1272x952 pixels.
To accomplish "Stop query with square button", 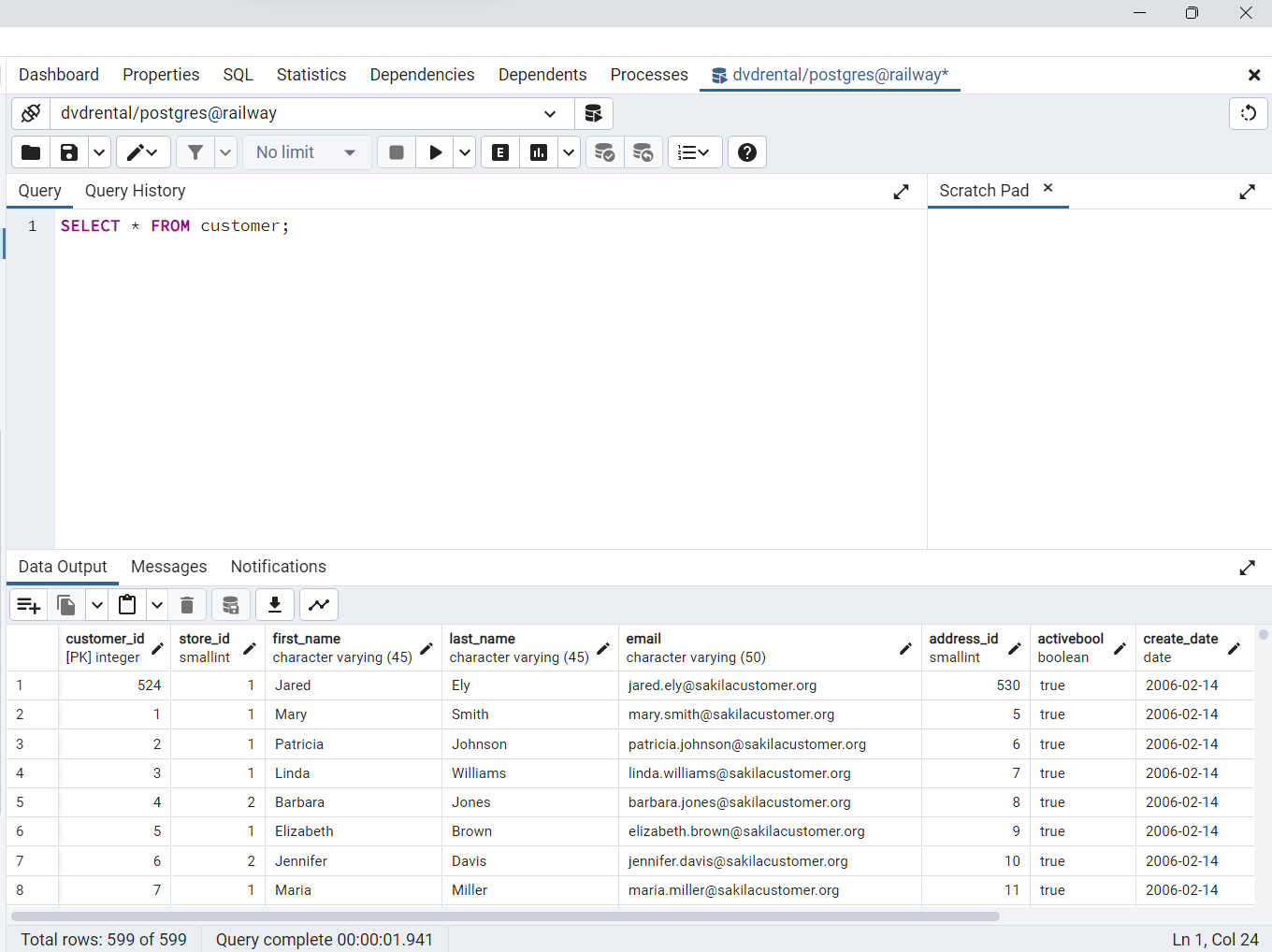I will tap(397, 152).
